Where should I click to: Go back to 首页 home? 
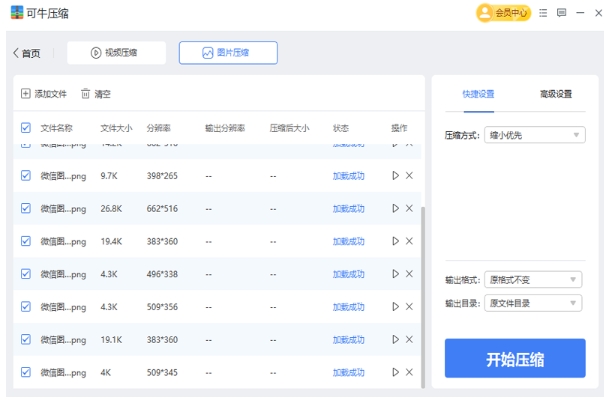pyautogui.click(x=27, y=53)
